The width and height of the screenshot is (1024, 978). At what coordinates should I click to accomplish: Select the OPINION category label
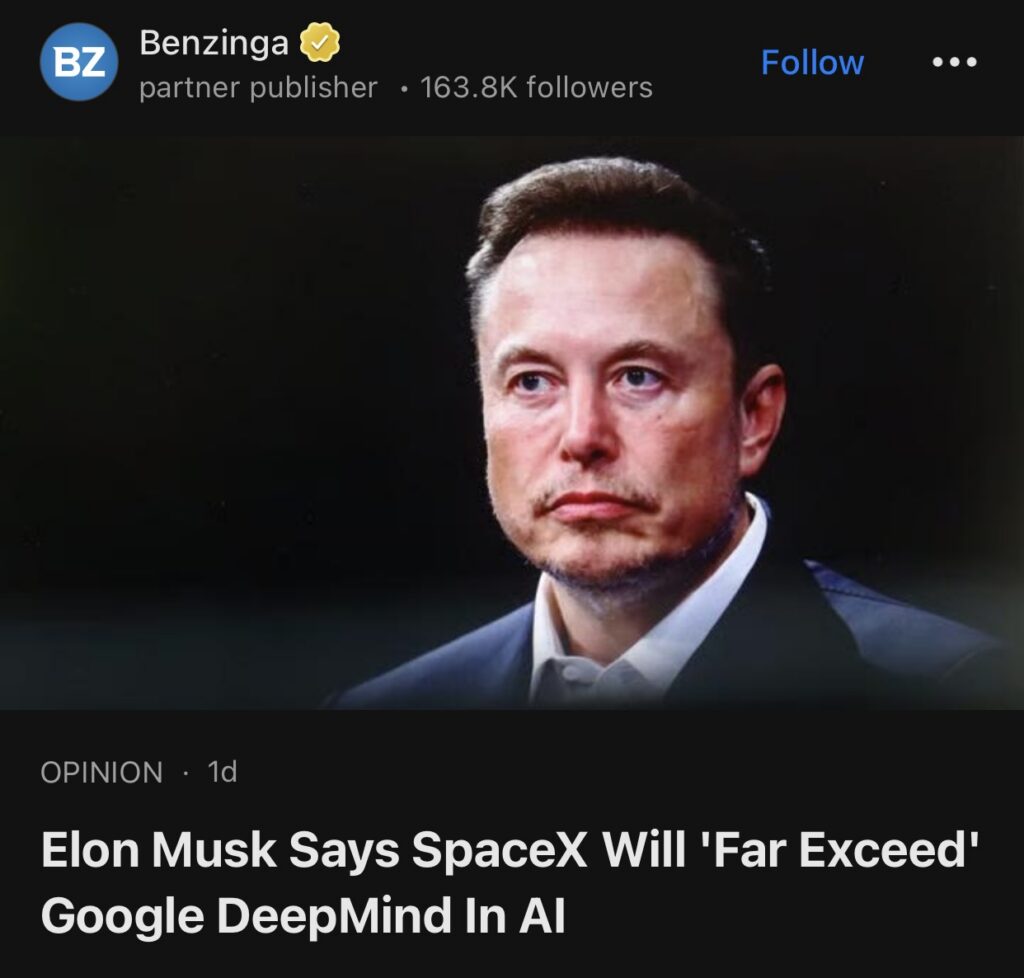coord(101,772)
